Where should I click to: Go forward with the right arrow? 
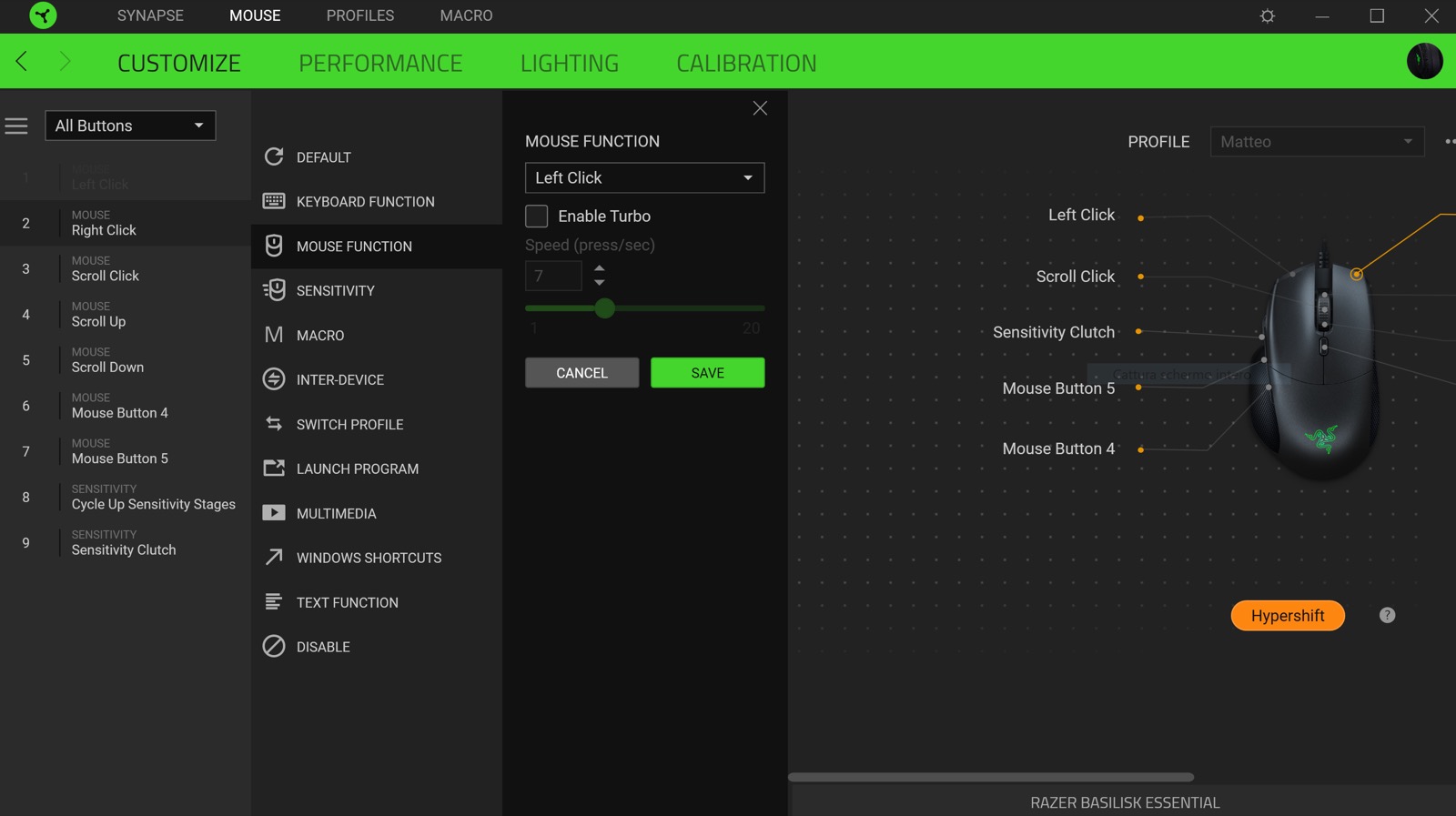[65, 62]
